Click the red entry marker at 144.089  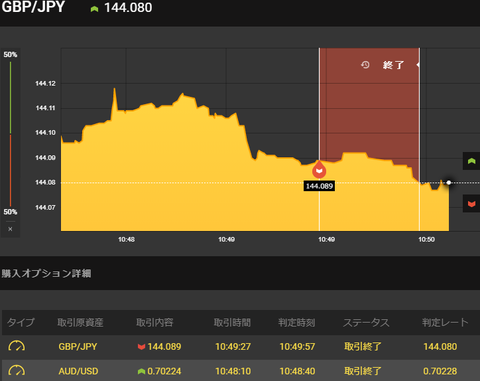click(x=319, y=170)
